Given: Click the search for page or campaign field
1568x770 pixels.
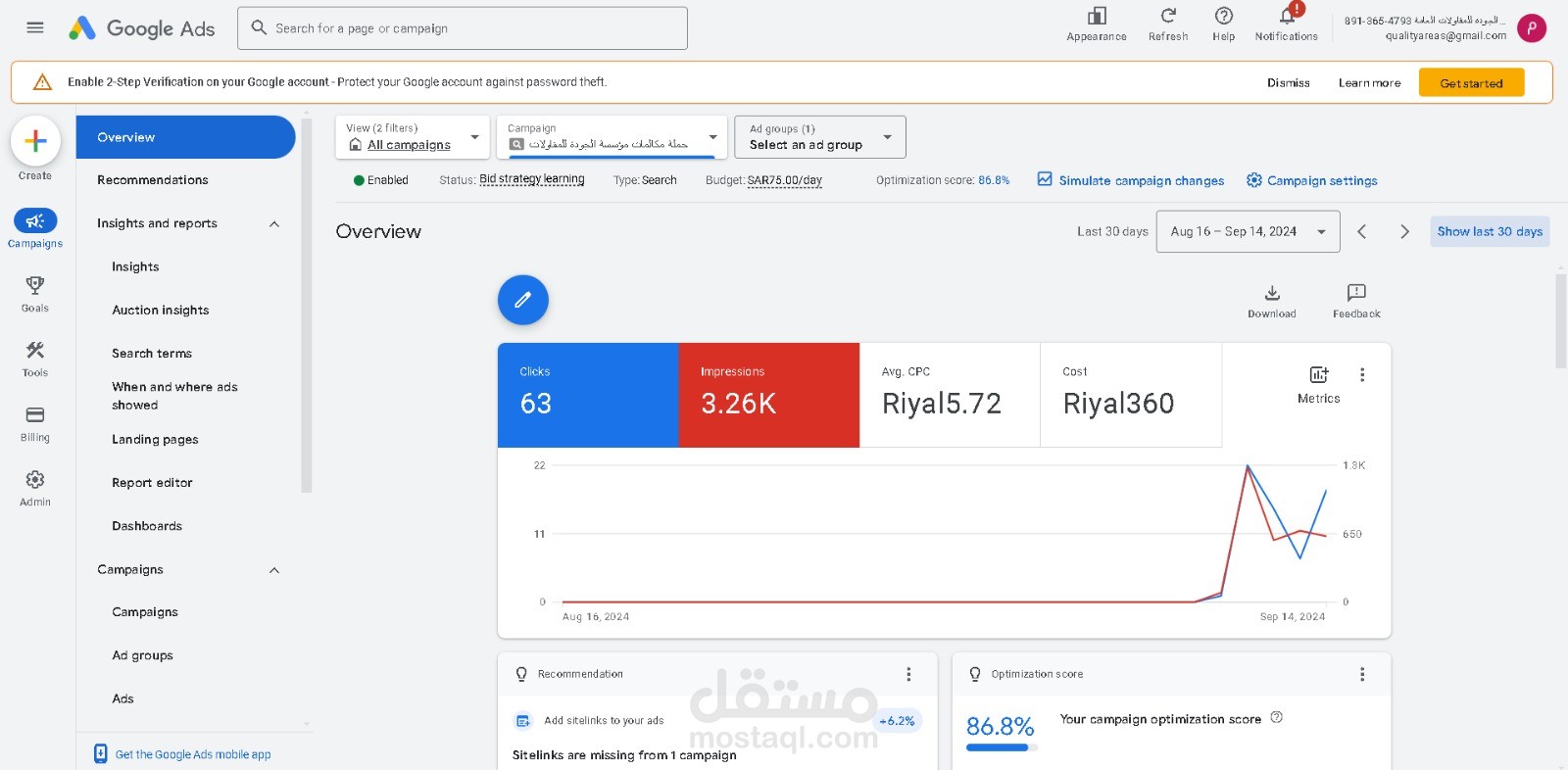Looking at the screenshot, I should pyautogui.click(x=463, y=28).
